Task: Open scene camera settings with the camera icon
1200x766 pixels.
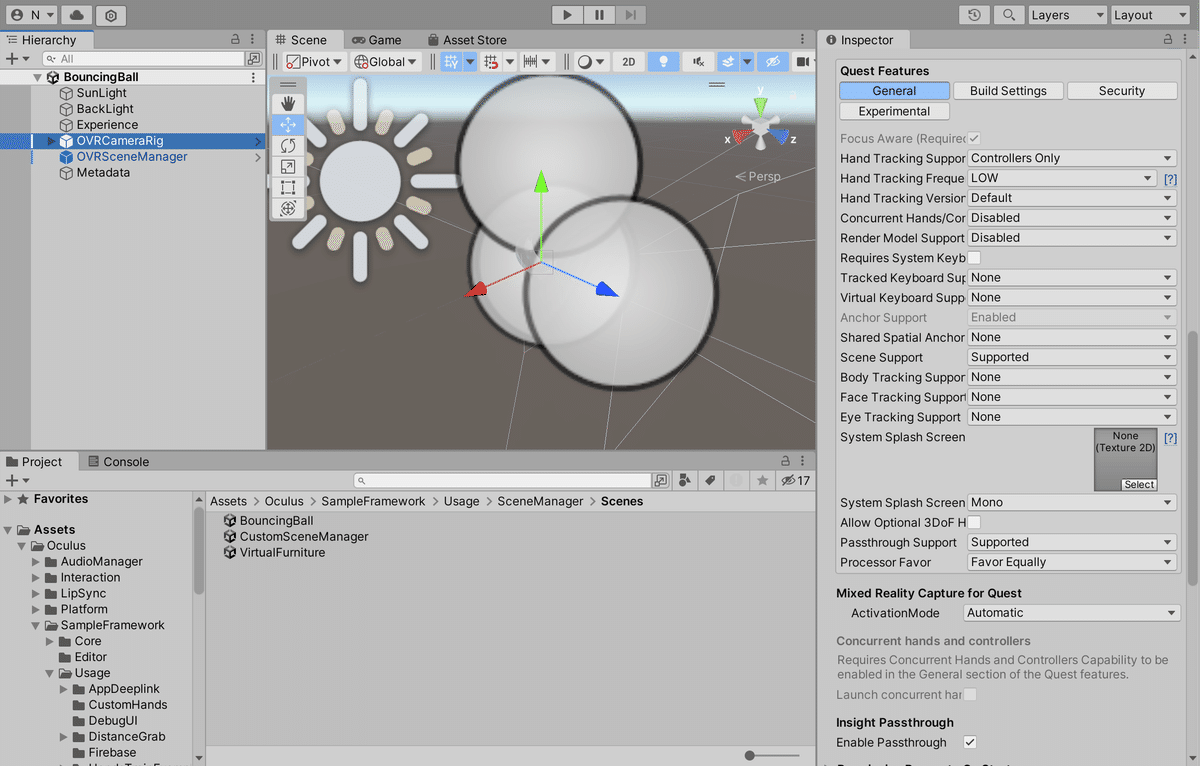Action: [805, 61]
